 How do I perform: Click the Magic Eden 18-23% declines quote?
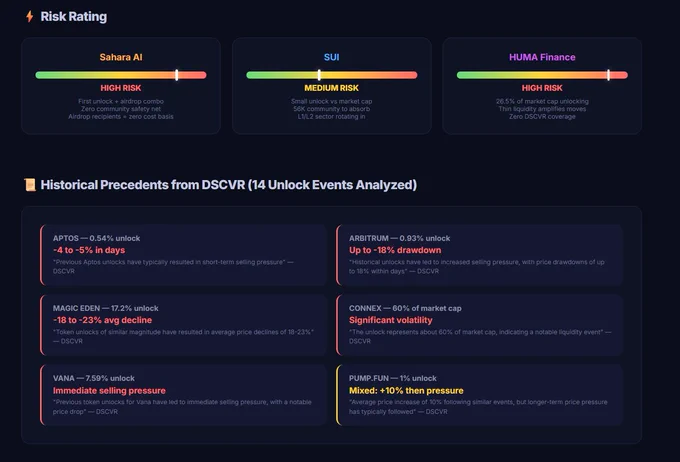pyautogui.click(x=183, y=337)
